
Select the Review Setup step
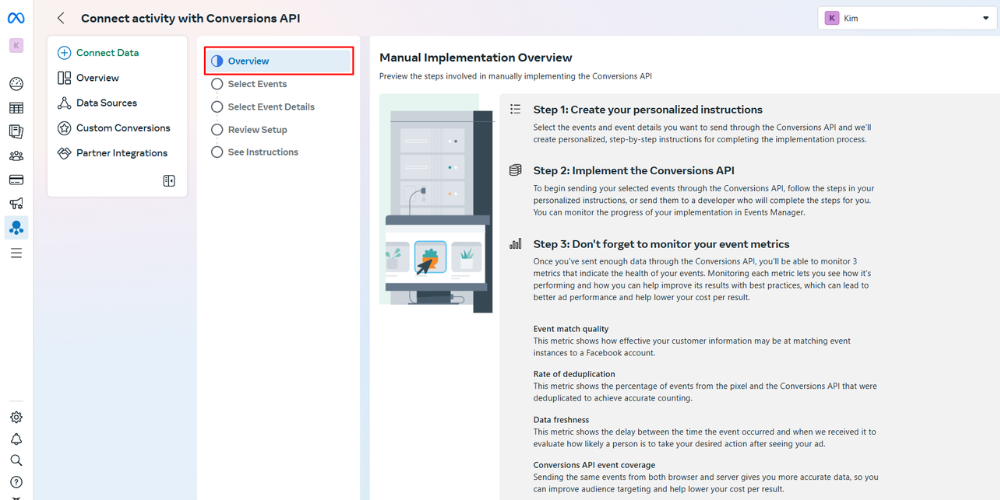click(x=249, y=129)
